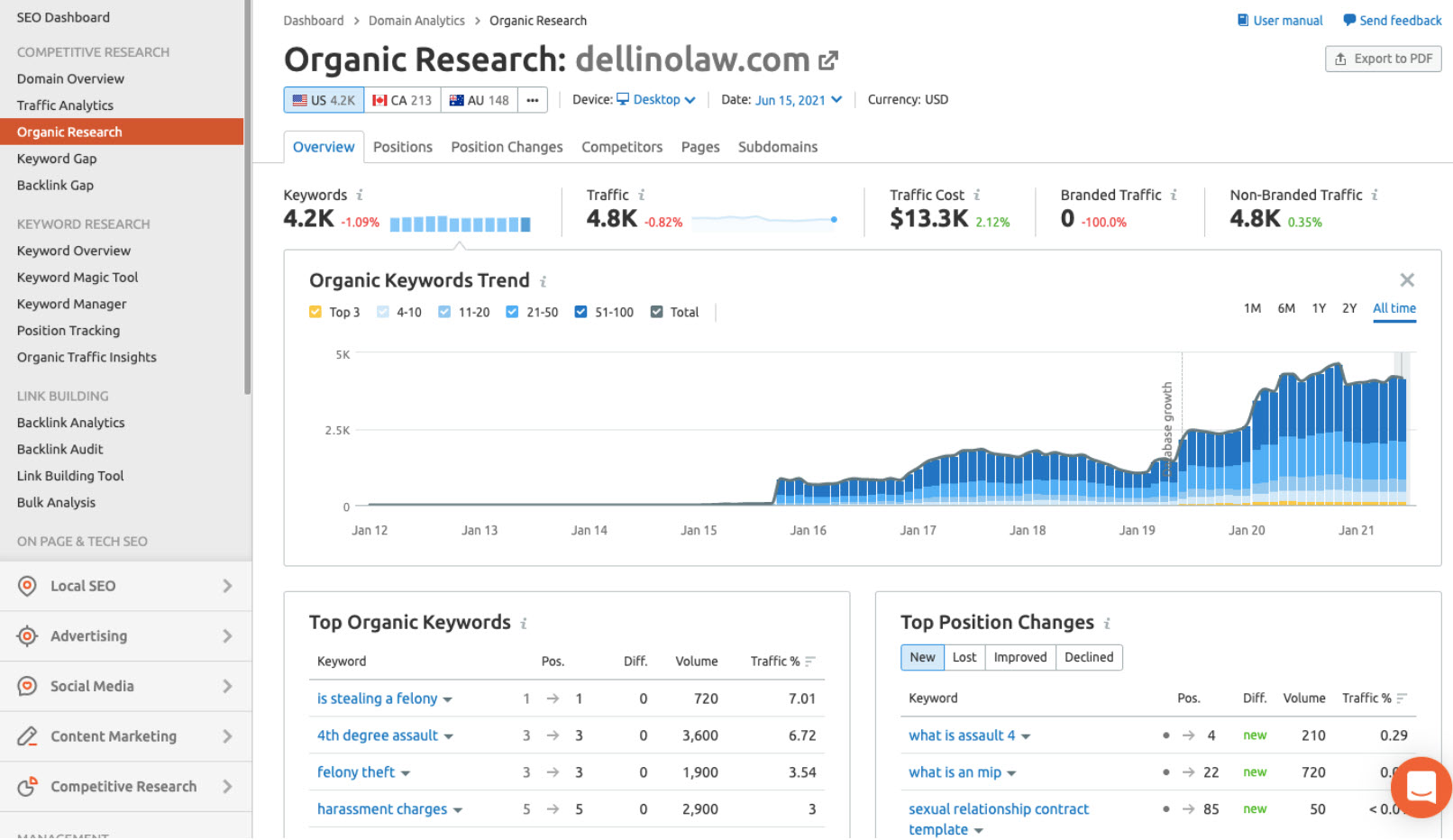
Task: Click the Keywords info icon
Action: pyautogui.click(x=360, y=195)
